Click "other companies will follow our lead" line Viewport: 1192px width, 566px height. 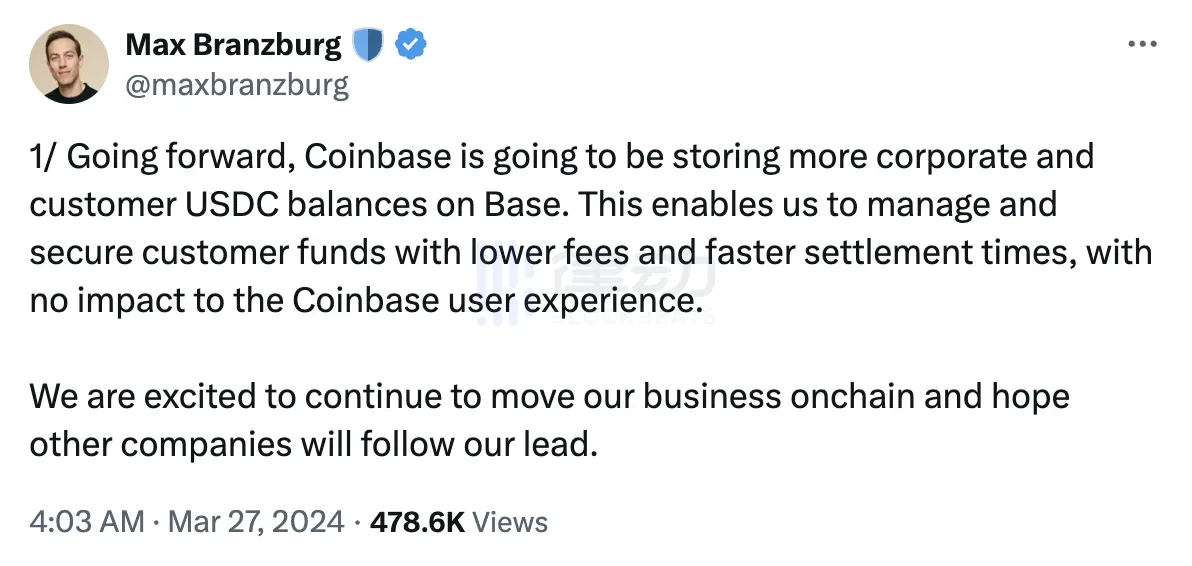point(313,444)
